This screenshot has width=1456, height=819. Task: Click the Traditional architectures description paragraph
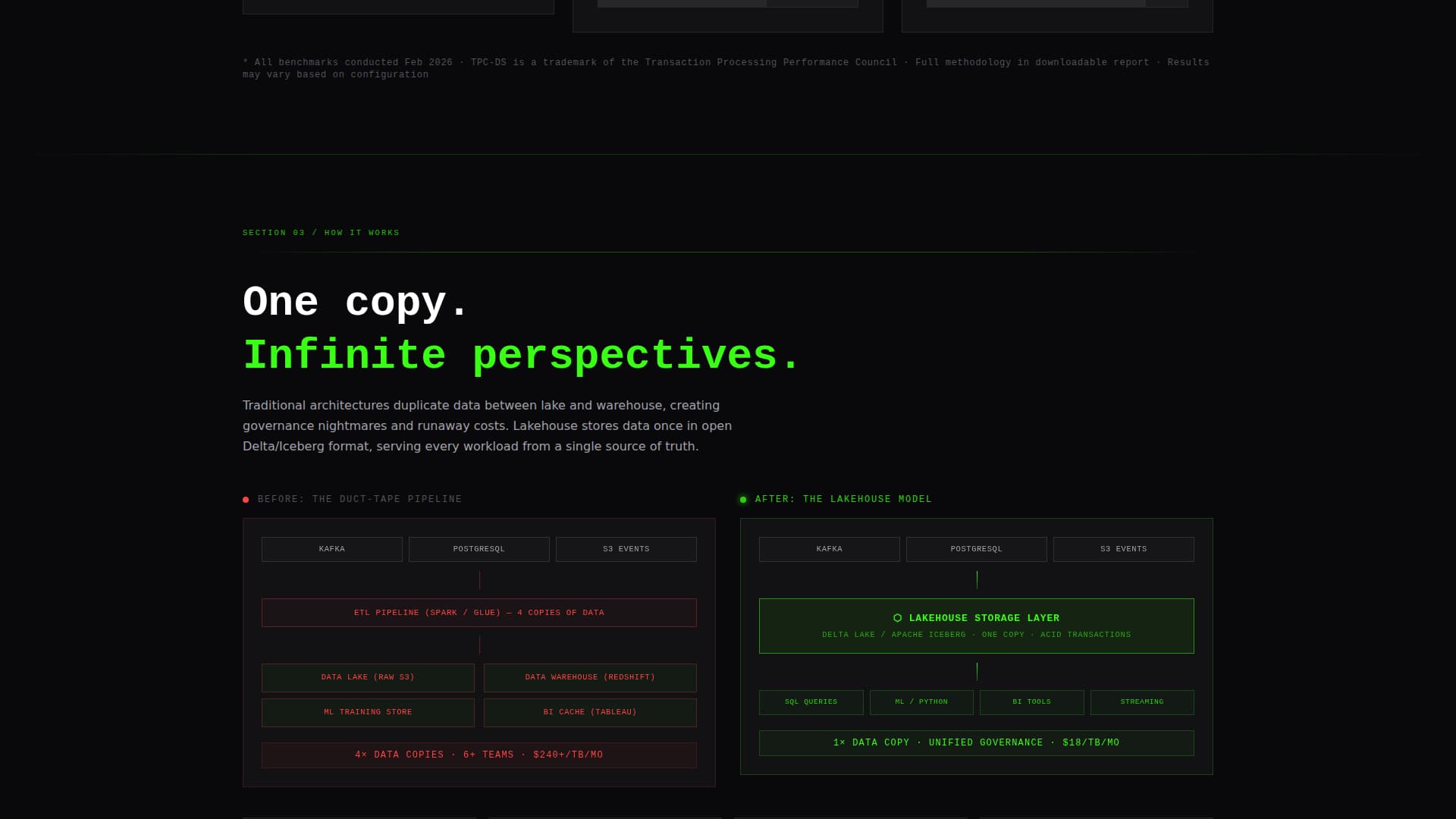(x=487, y=426)
